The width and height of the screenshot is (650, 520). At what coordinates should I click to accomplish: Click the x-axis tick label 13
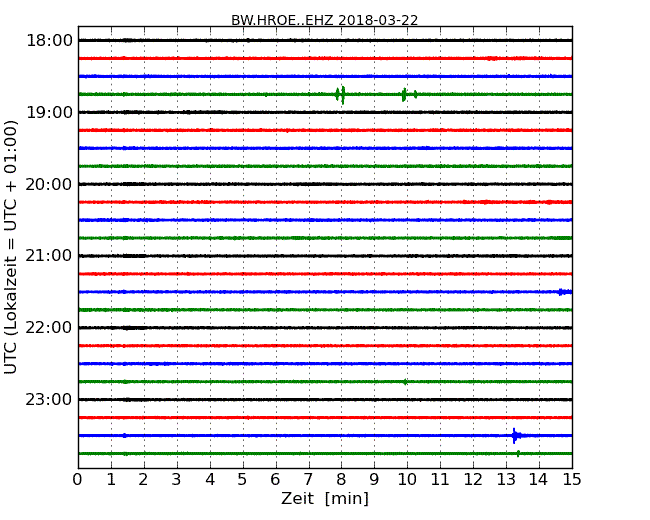tap(506, 480)
